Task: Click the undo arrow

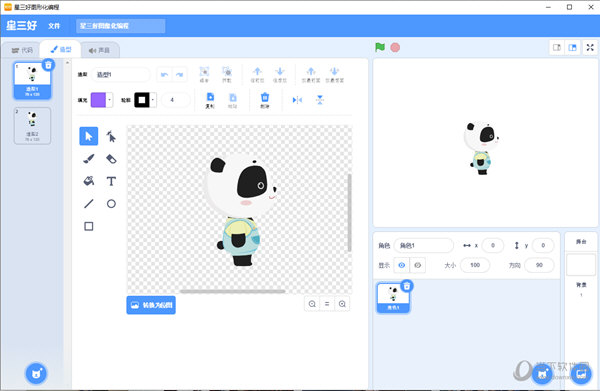Action: [x=164, y=75]
